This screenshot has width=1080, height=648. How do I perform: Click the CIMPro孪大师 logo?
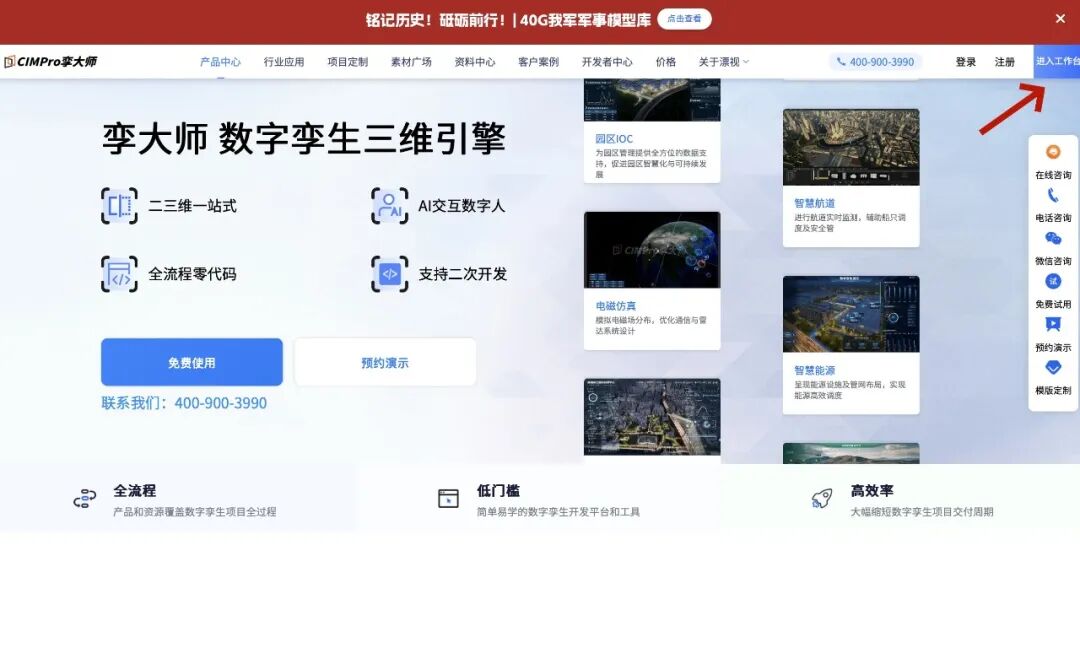[50, 62]
